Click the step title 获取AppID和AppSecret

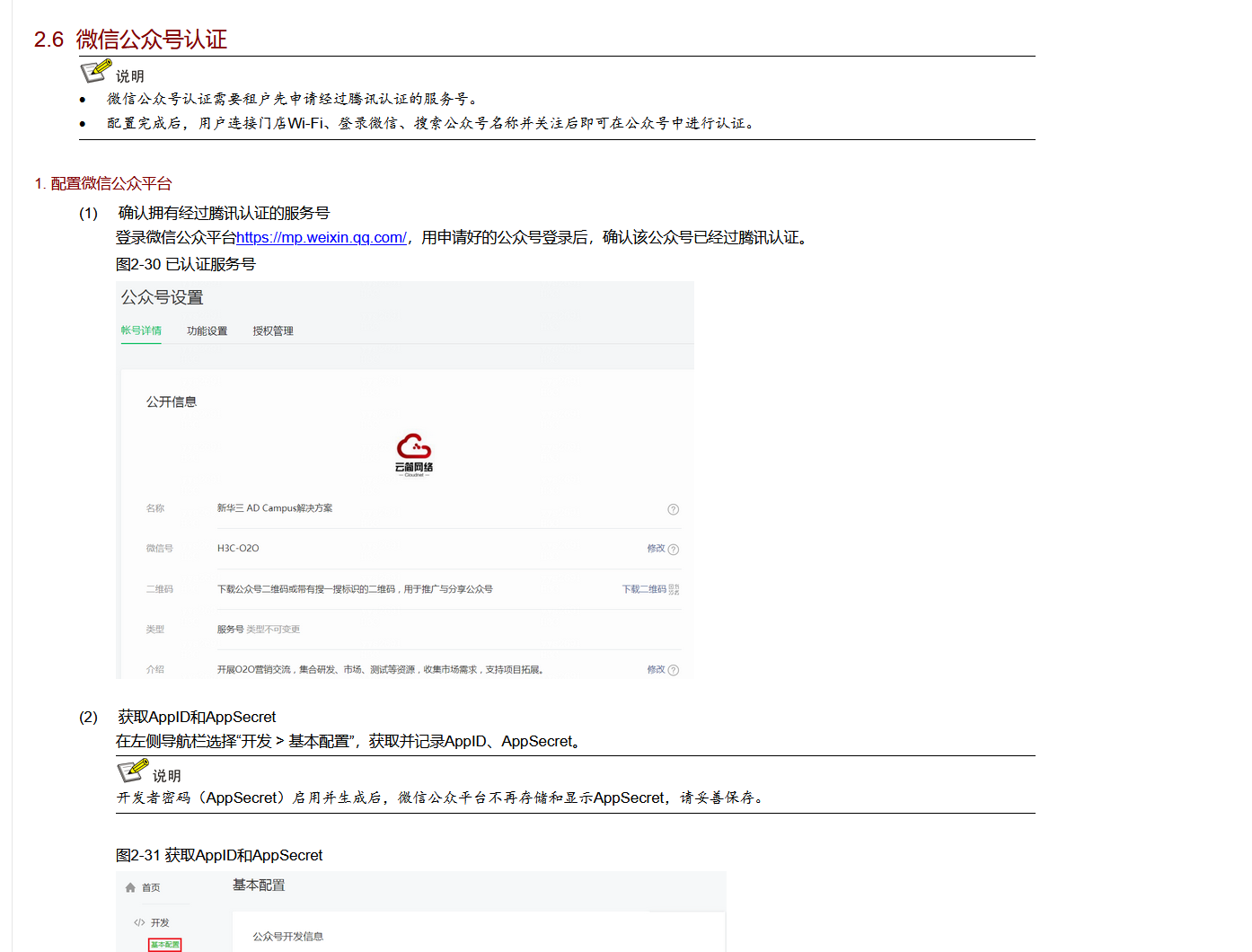[x=197, y=717]
